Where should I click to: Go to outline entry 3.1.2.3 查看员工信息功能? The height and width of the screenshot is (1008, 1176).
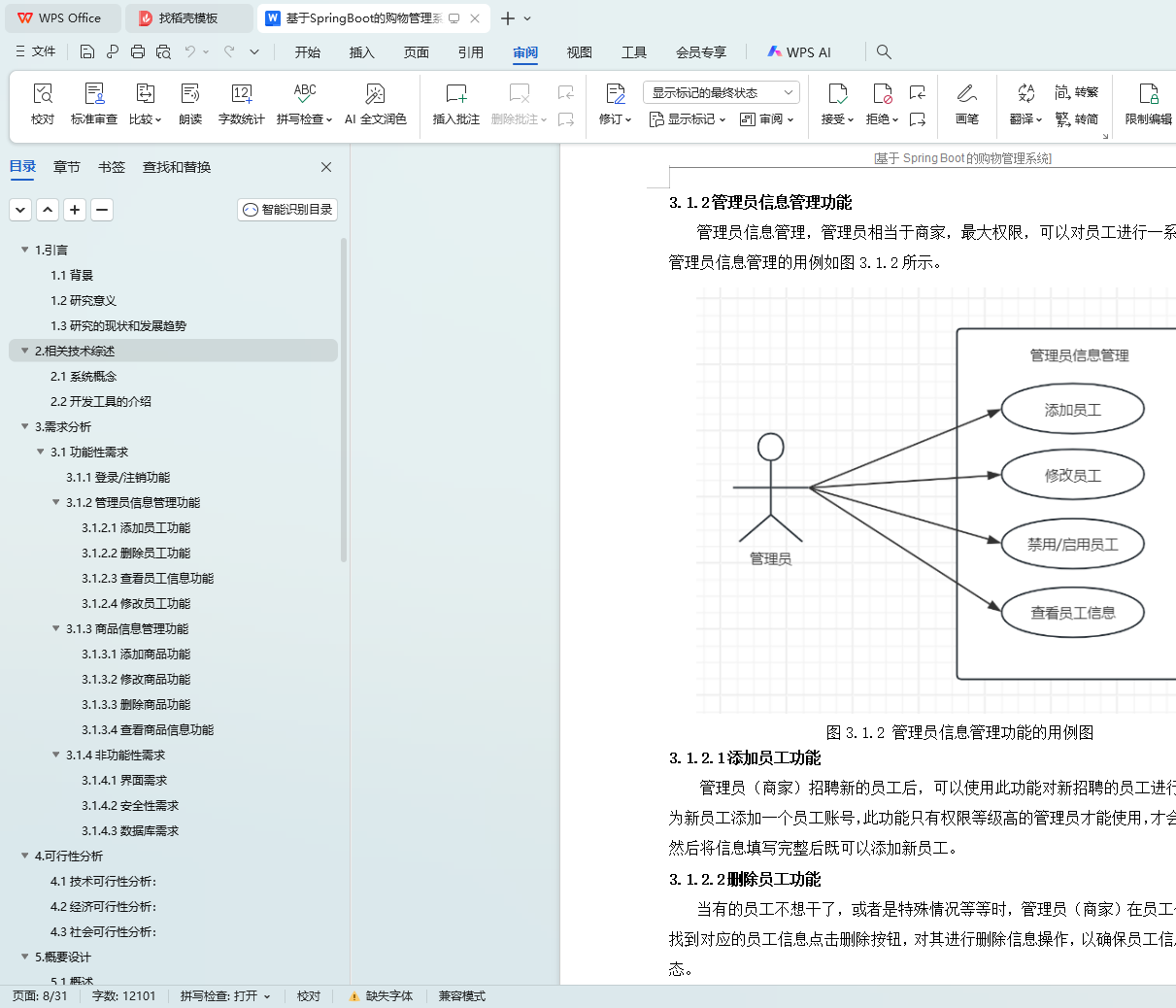coord(148,579)
